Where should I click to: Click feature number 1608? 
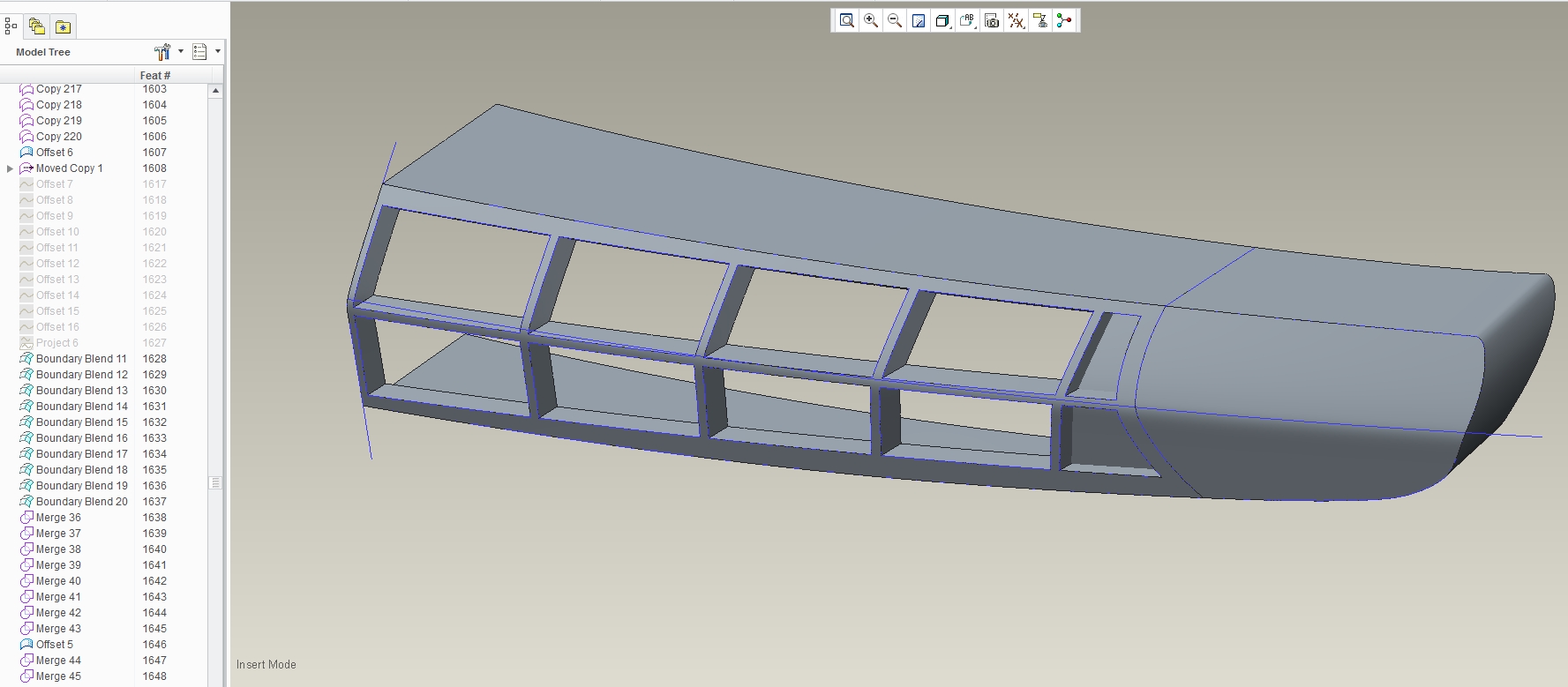pos(154,168)
